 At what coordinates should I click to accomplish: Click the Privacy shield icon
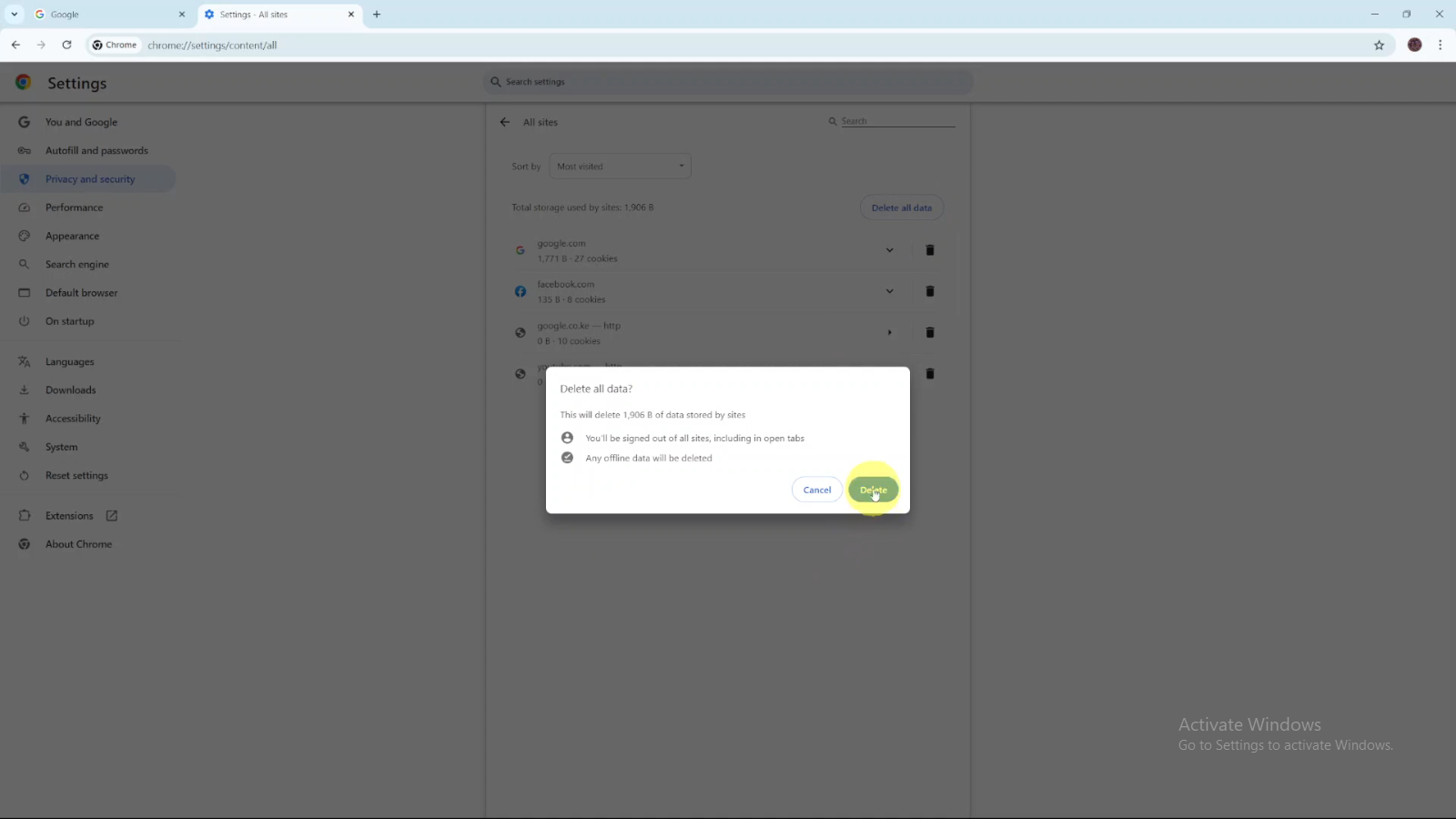click(x=25, y=179)
